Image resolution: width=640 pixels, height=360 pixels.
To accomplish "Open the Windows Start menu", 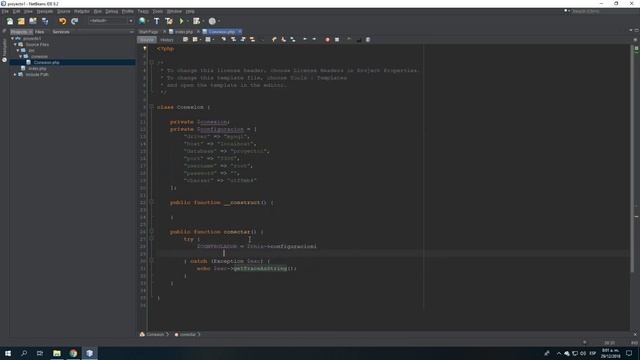I will tap(8, 353).
